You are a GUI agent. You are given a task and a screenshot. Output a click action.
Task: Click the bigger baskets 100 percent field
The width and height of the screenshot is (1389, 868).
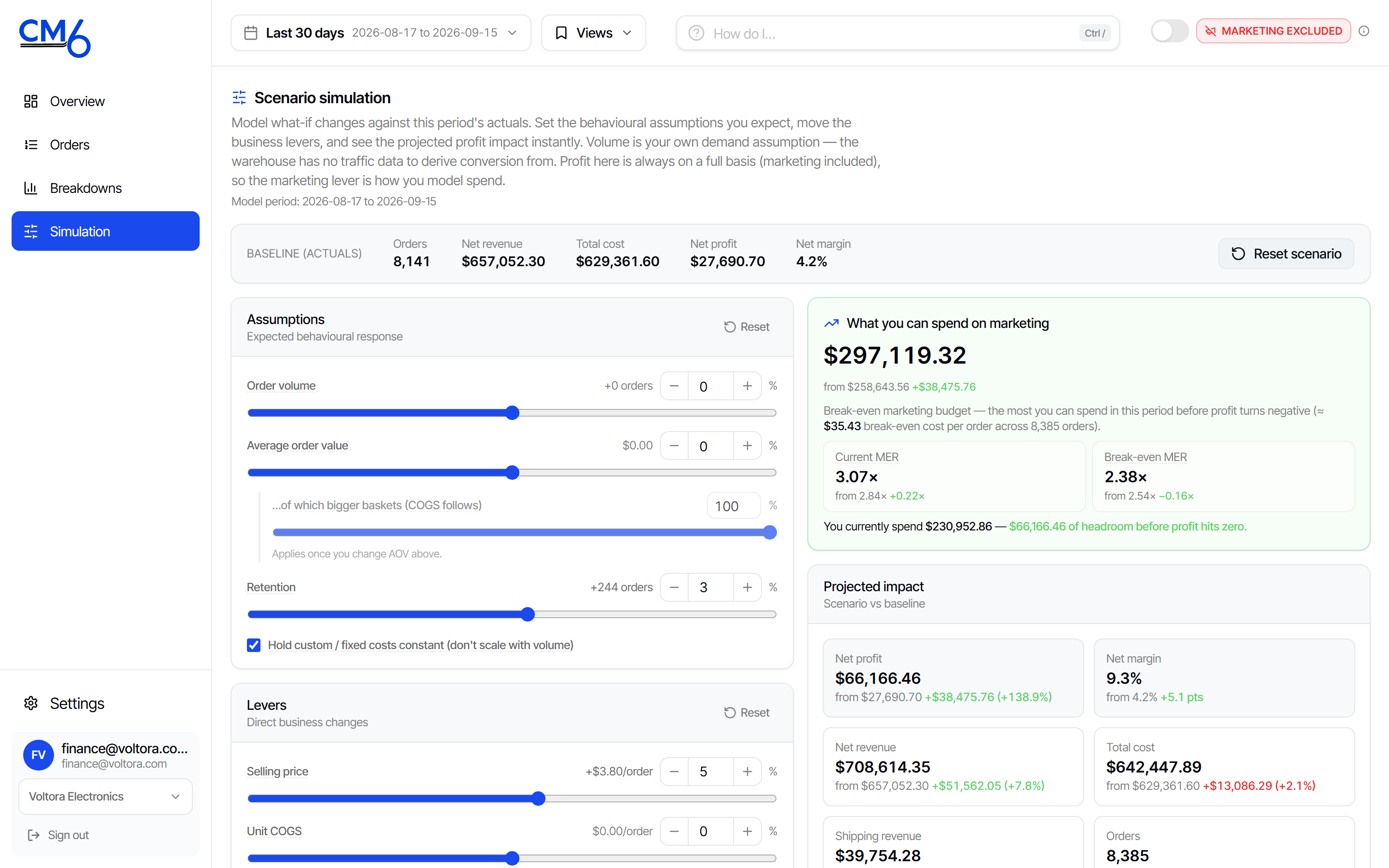(734, 506)
